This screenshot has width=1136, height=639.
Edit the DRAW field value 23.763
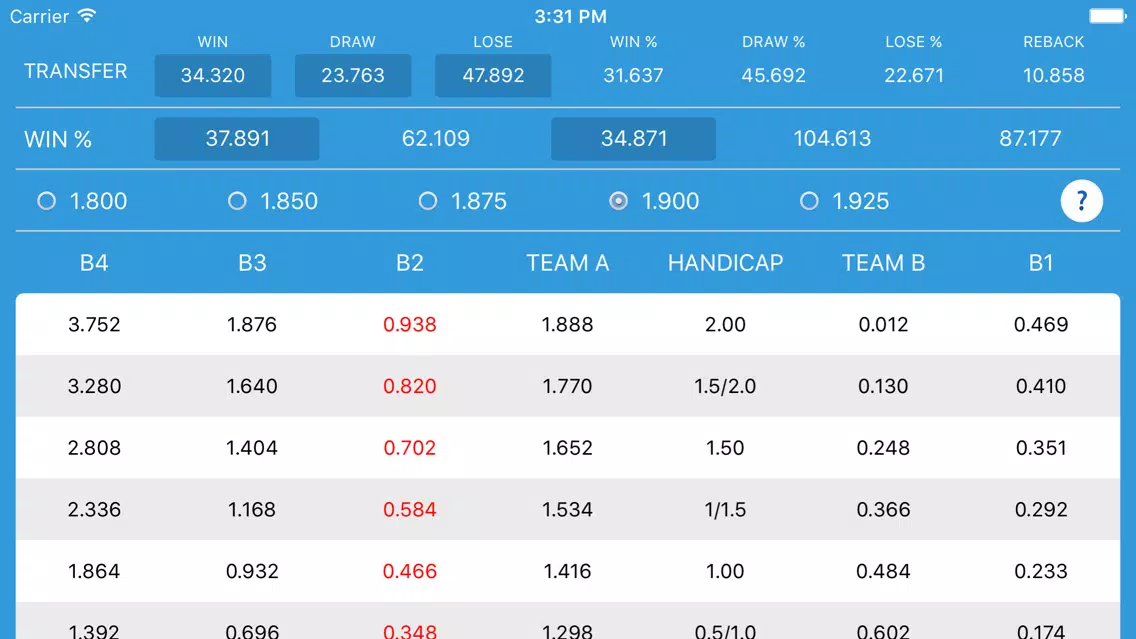[x=353, y=75]
